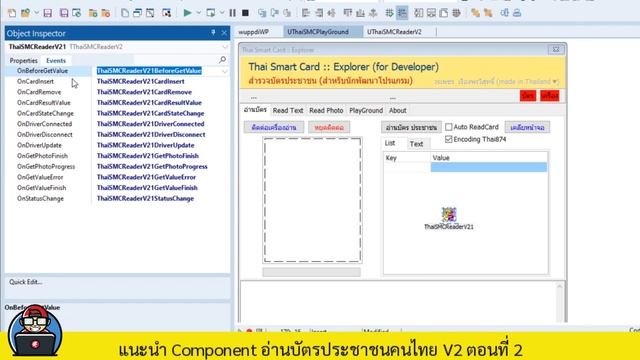Click the dashed photo placeholder box
Viewport: 640px width, 360px height.
click(312, 200)
